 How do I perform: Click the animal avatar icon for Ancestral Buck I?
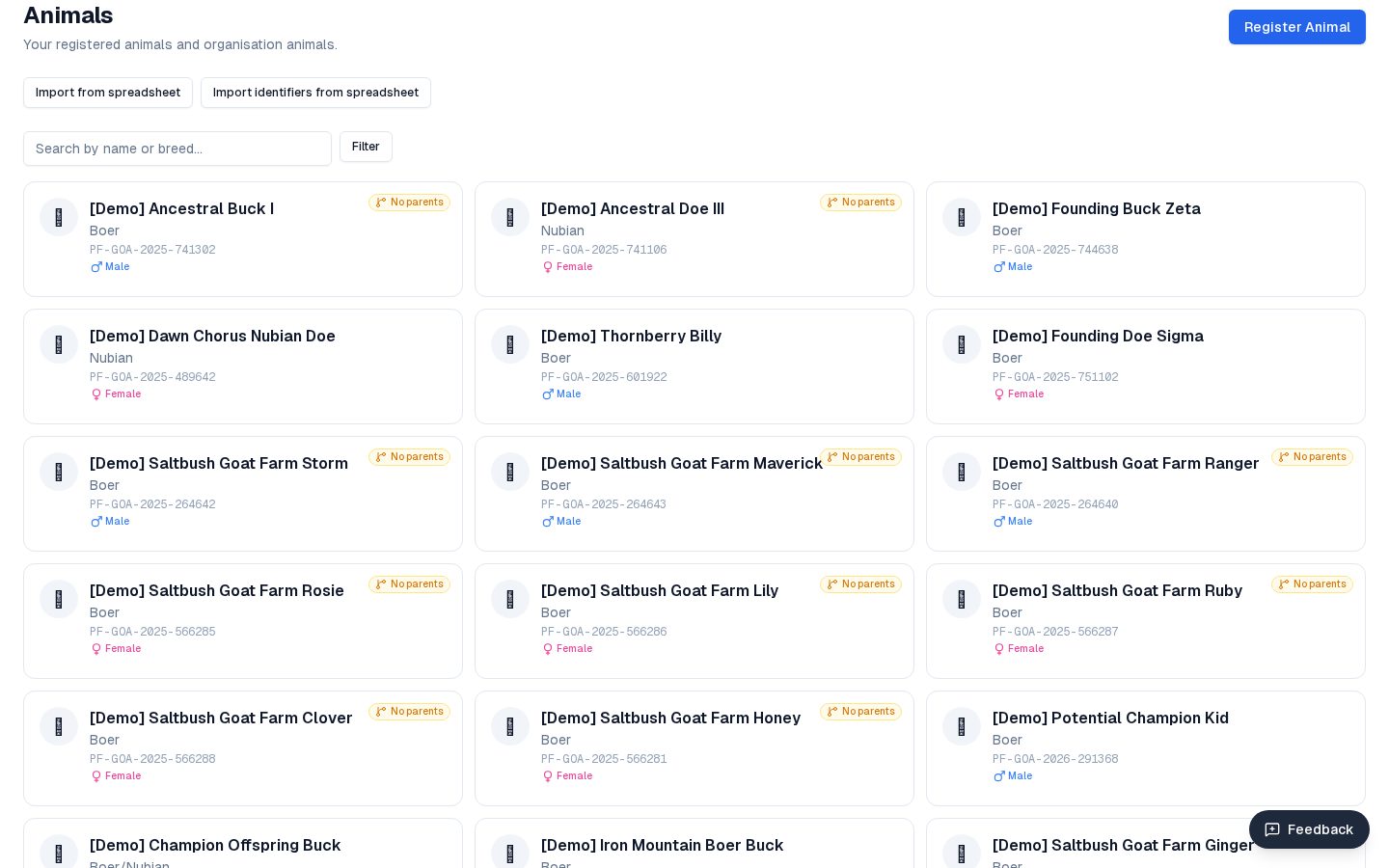point(59,217)
